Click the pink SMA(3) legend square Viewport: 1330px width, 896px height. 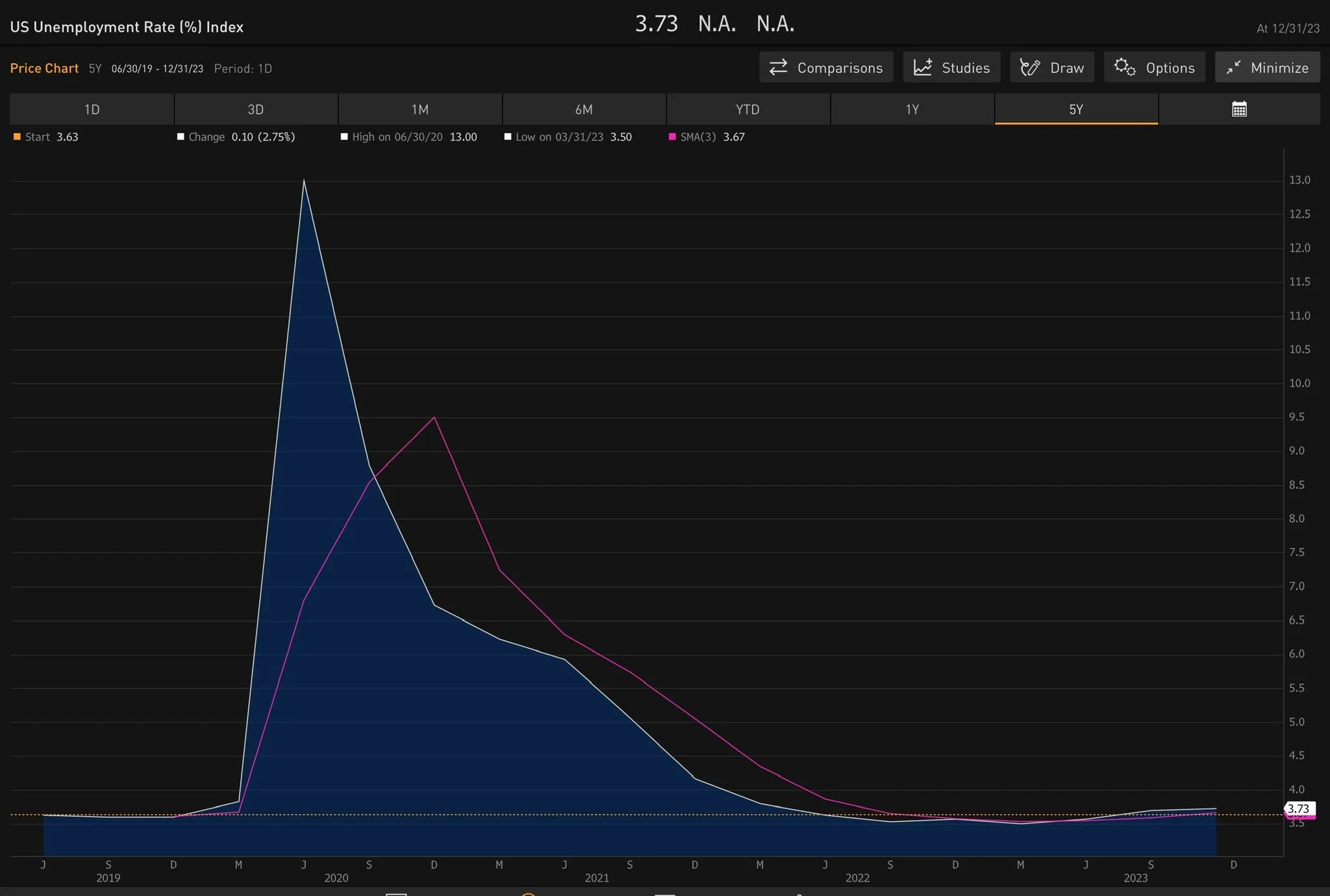[672, 137]
